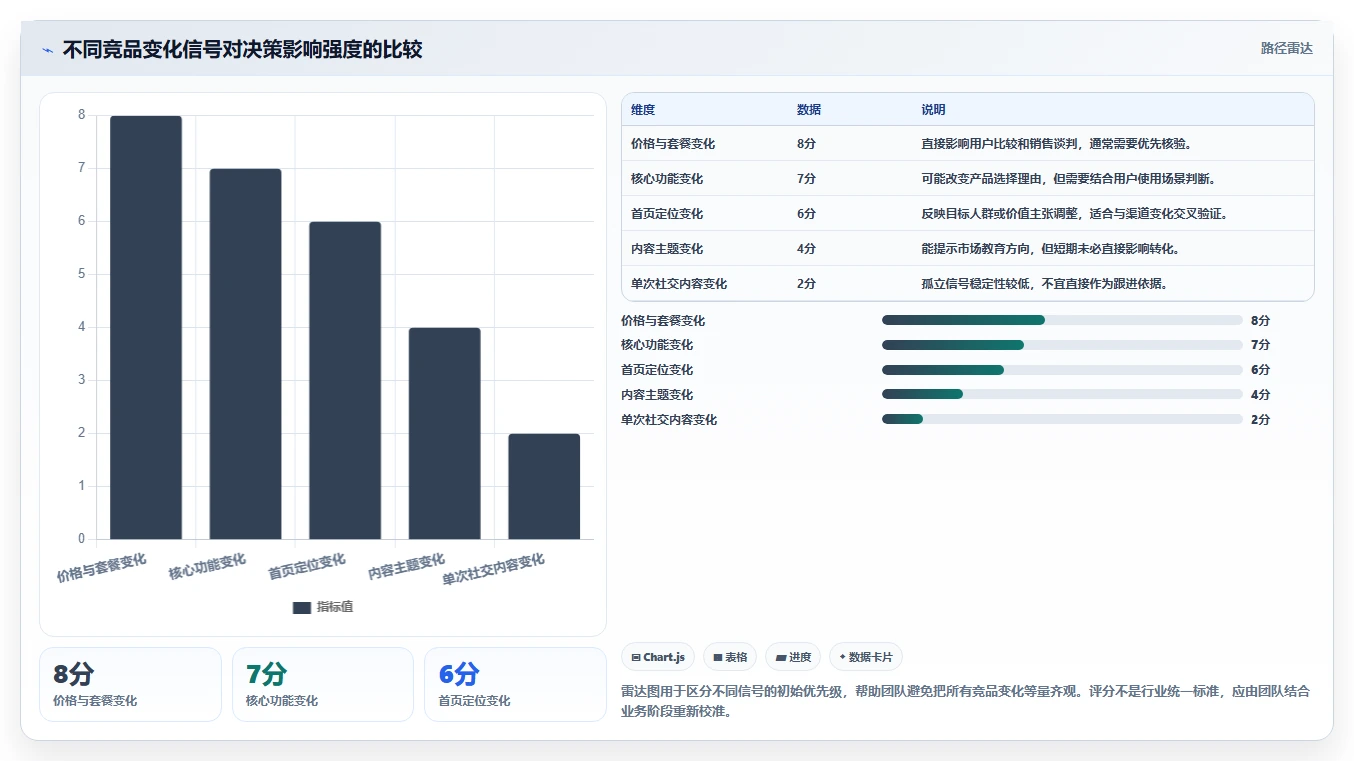Click the x-axis label 内容主题变化
This screenshot has height=761, width=1354.
pyautogui.click(x=406, y=567)
